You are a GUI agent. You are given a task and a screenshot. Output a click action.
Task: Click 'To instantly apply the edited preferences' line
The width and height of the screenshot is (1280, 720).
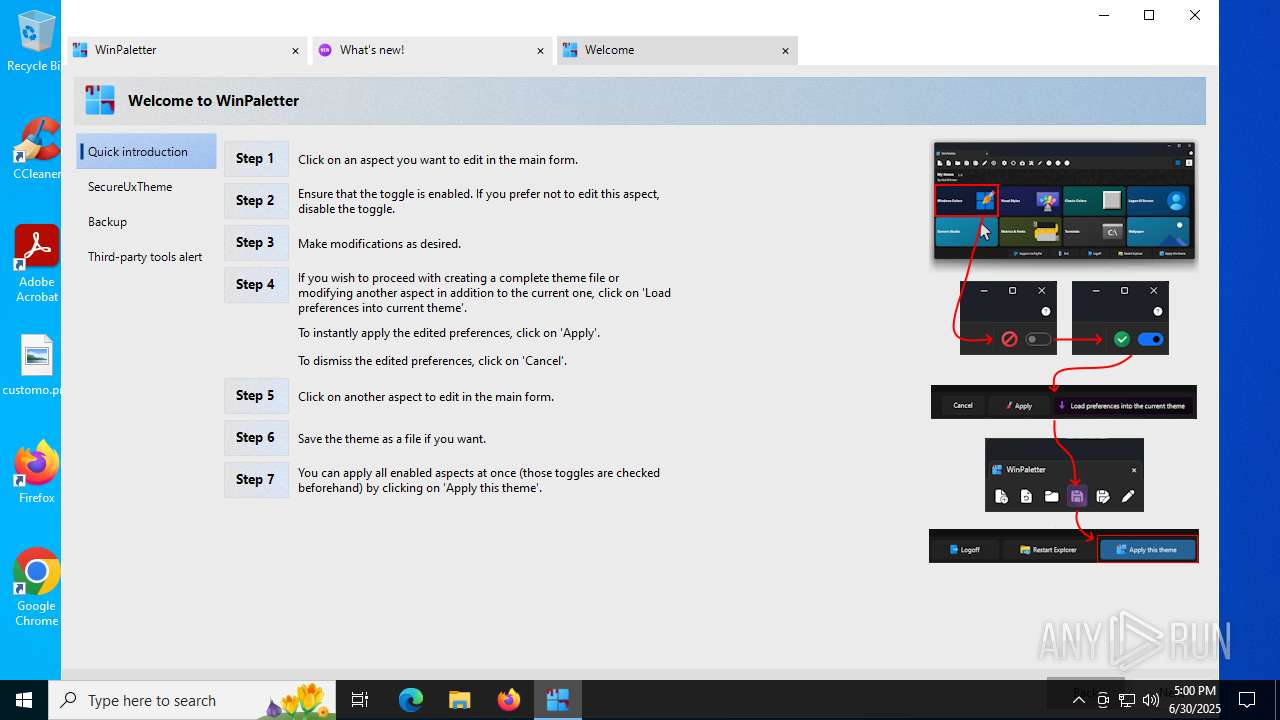point(449,333)
